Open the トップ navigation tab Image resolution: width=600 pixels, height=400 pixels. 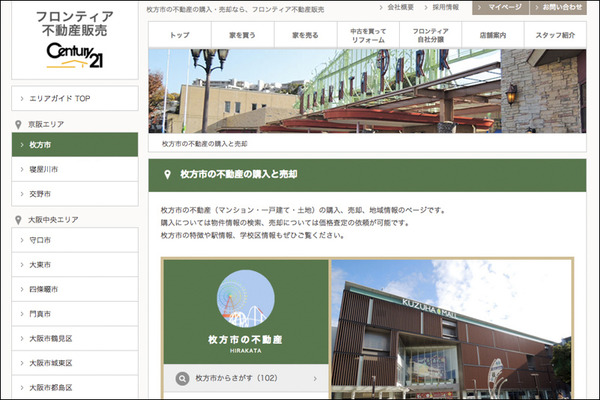pos(180,35)
